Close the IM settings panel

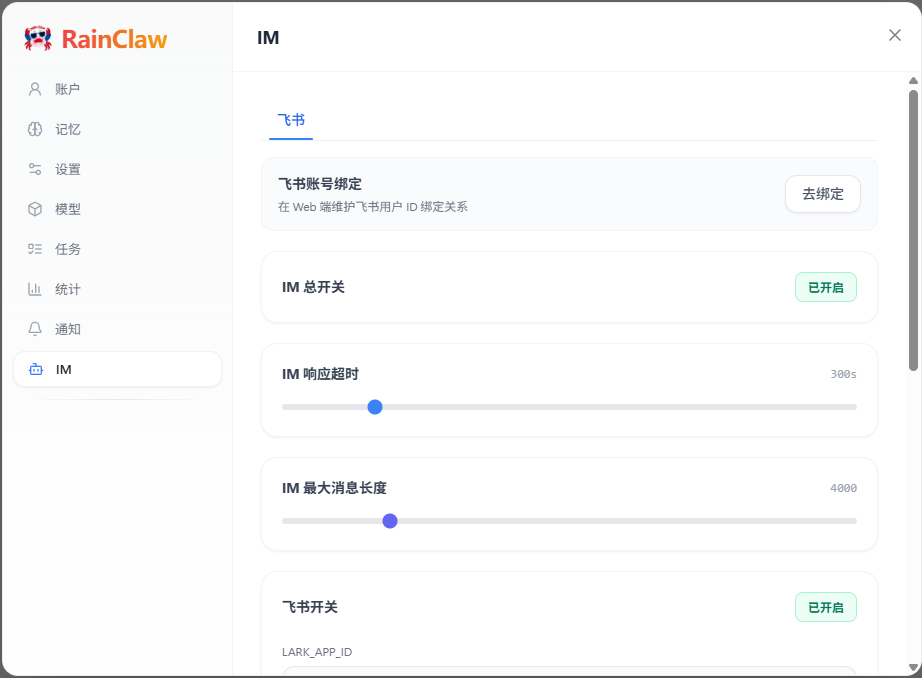tap(894, 35)
